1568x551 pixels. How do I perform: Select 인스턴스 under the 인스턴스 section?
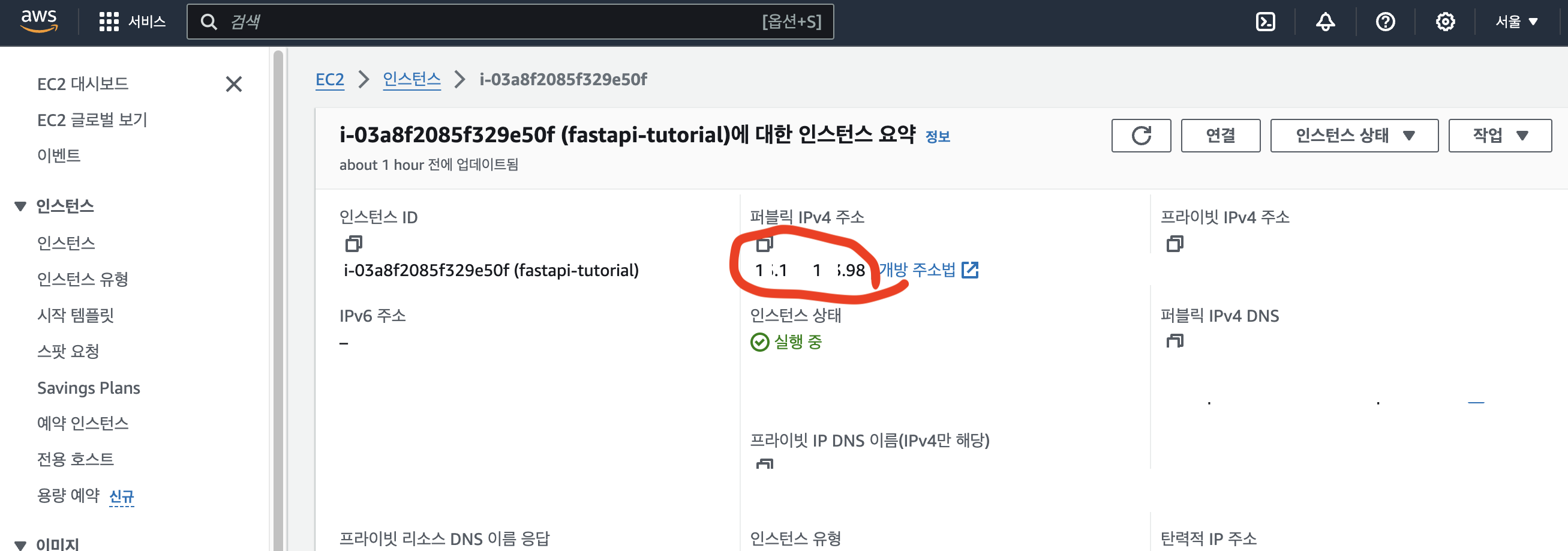pyautogui.click(x=66, y=244)
